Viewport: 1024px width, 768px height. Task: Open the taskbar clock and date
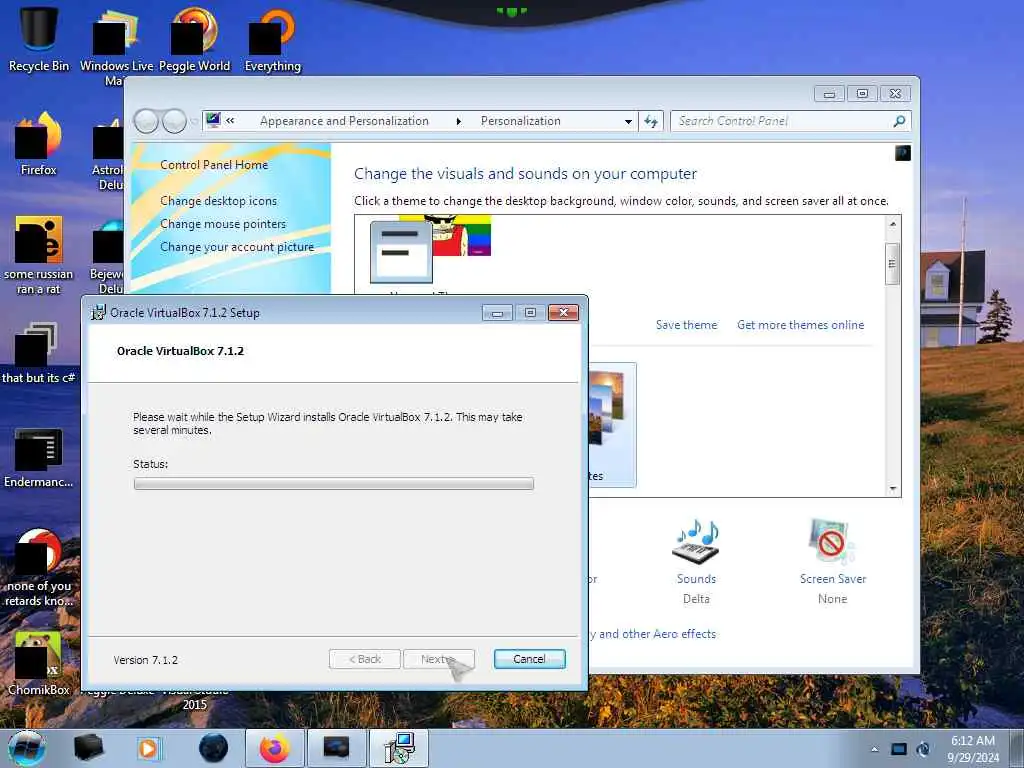tap(973, 749)
